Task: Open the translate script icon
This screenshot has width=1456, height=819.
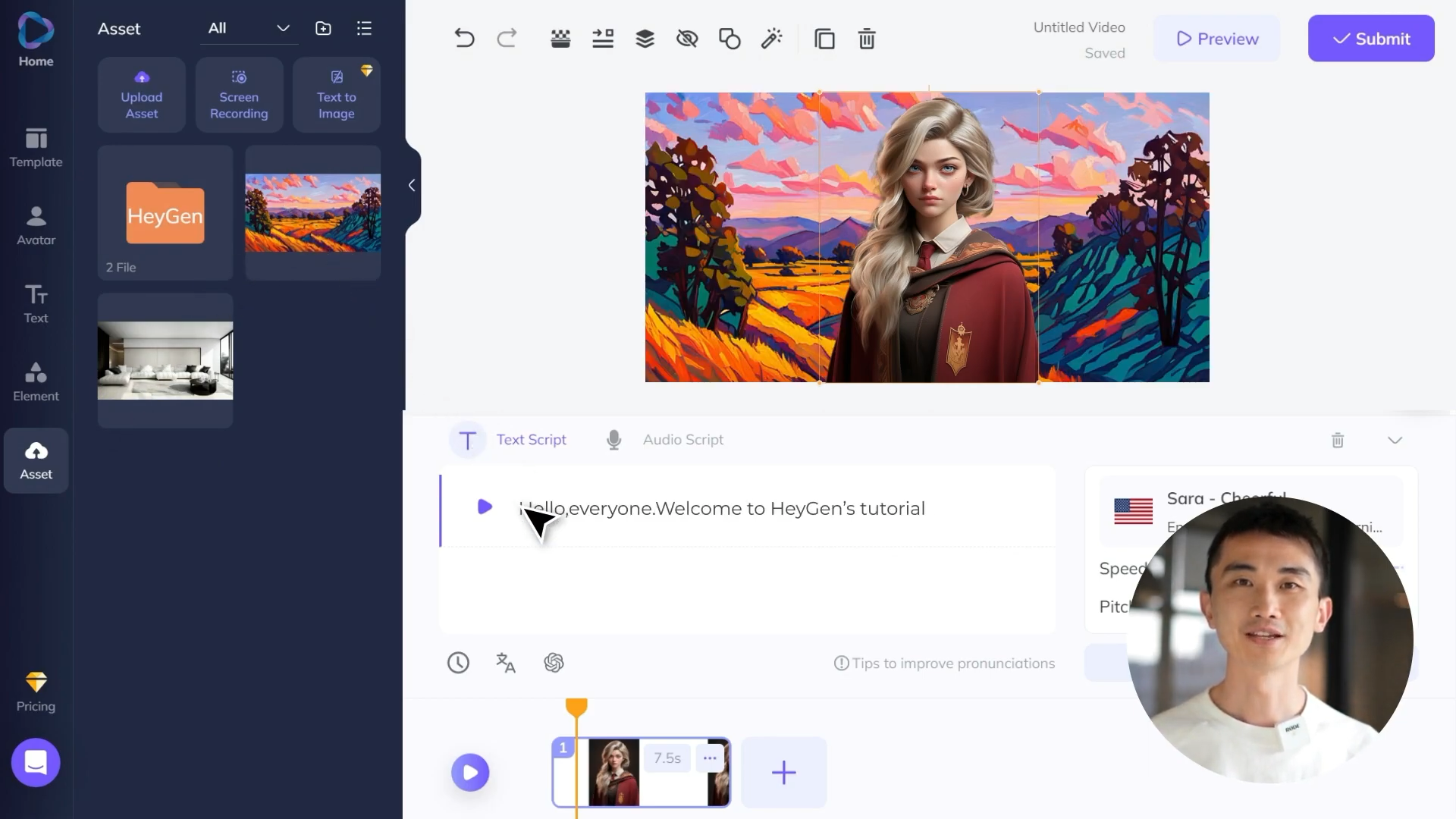Action: 505,662
